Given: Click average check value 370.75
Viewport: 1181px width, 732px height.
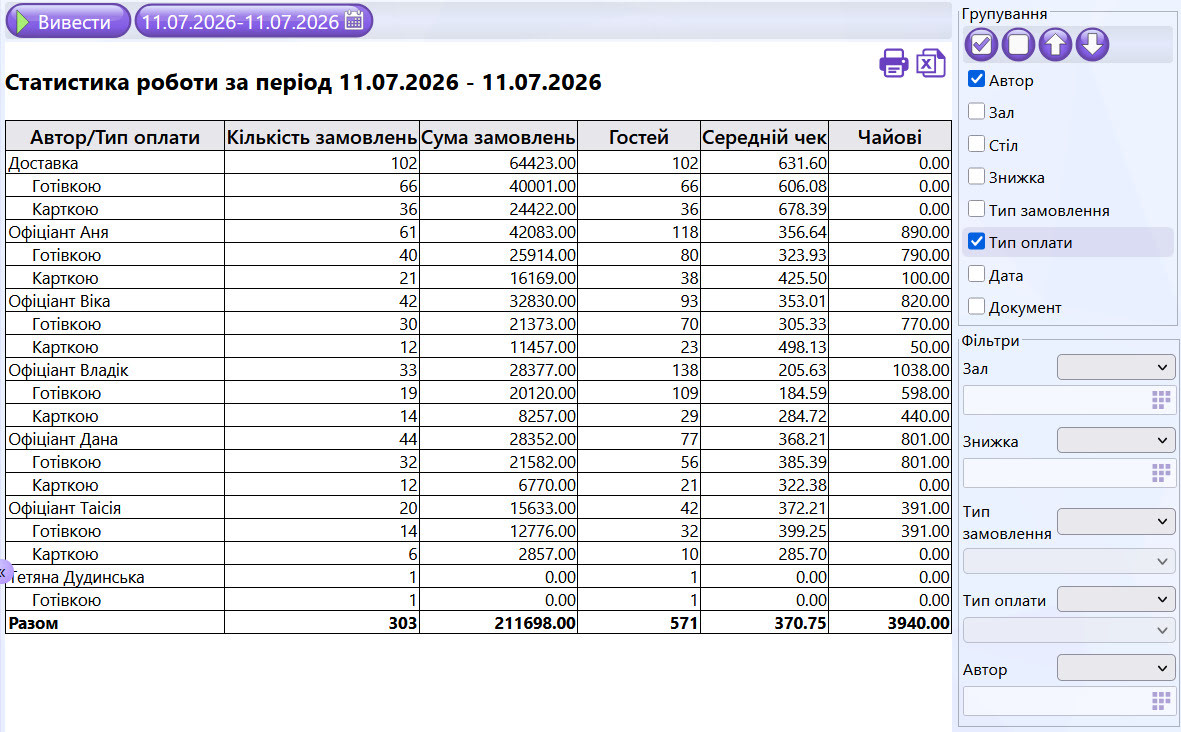Looking at the screenshot, I should tap(800, 623).
